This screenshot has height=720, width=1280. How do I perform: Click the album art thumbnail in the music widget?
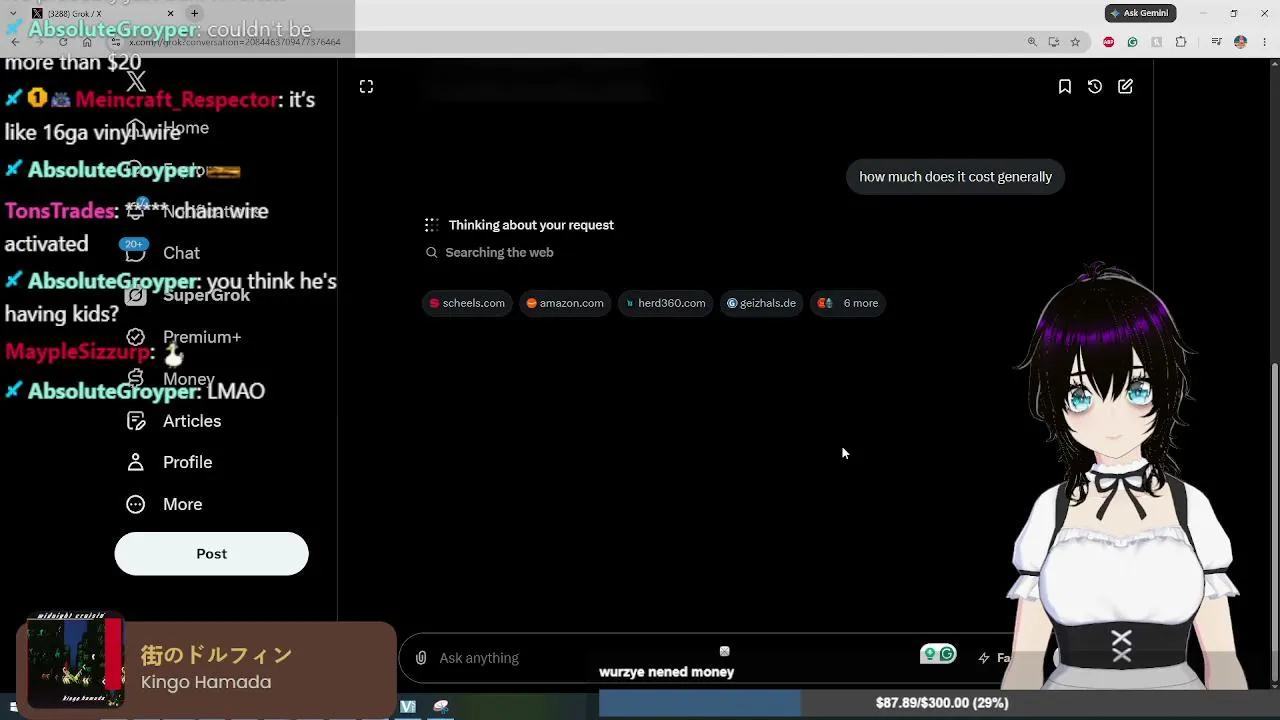[x=74, y=661]
